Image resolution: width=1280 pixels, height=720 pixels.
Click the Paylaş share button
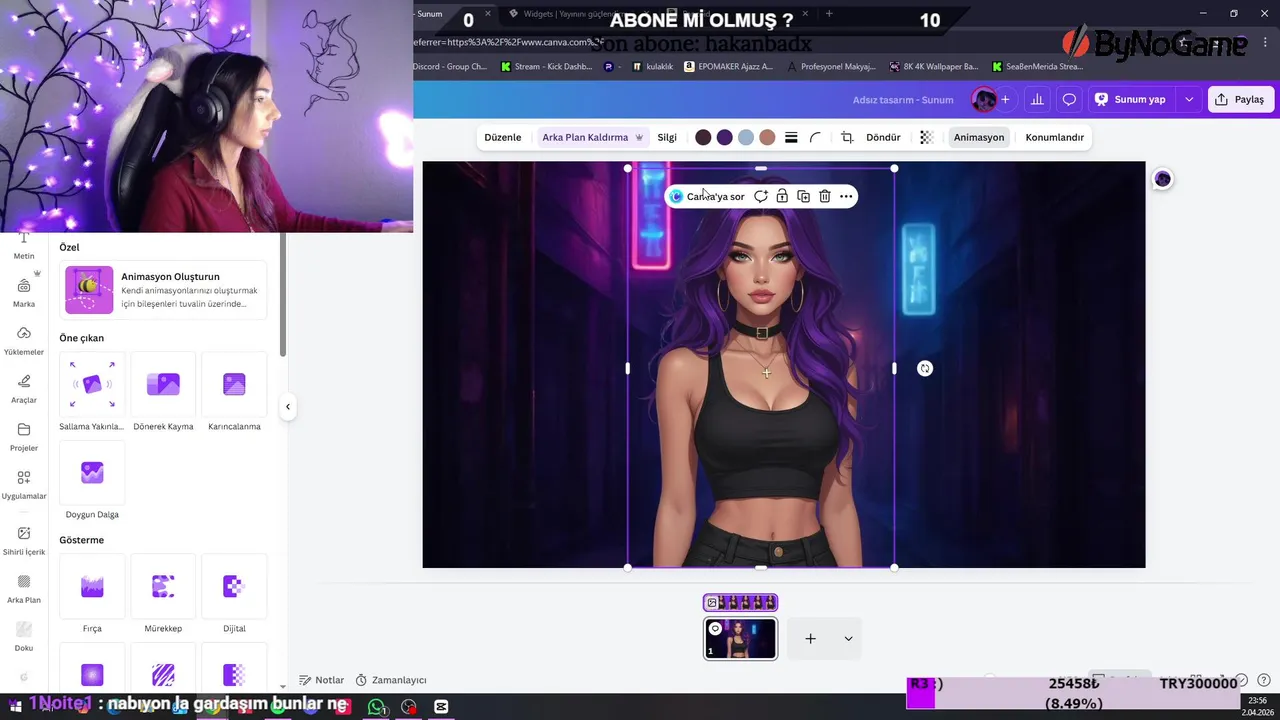pyautogui.click(x=1240, y=99)
